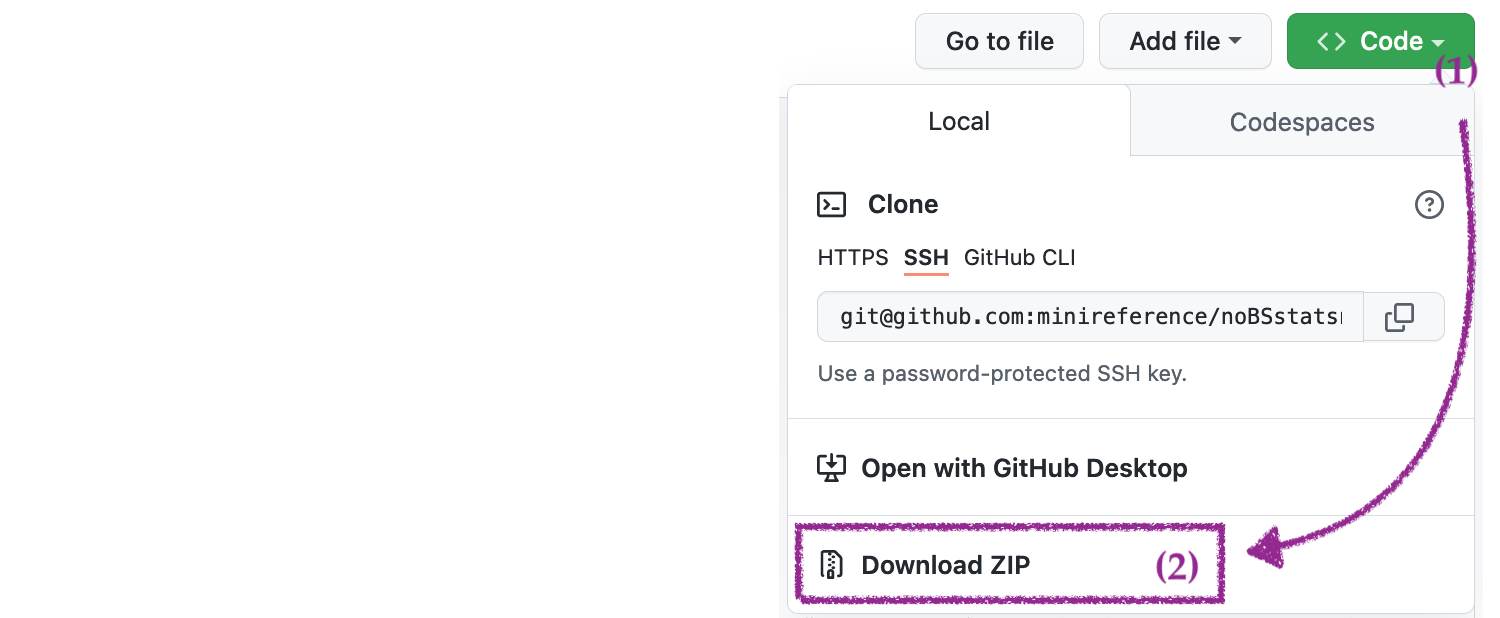Viewport: 1500px width, 618px height.
Task: Click the git@github.com clone URL field
Action: click(1090, 317)
